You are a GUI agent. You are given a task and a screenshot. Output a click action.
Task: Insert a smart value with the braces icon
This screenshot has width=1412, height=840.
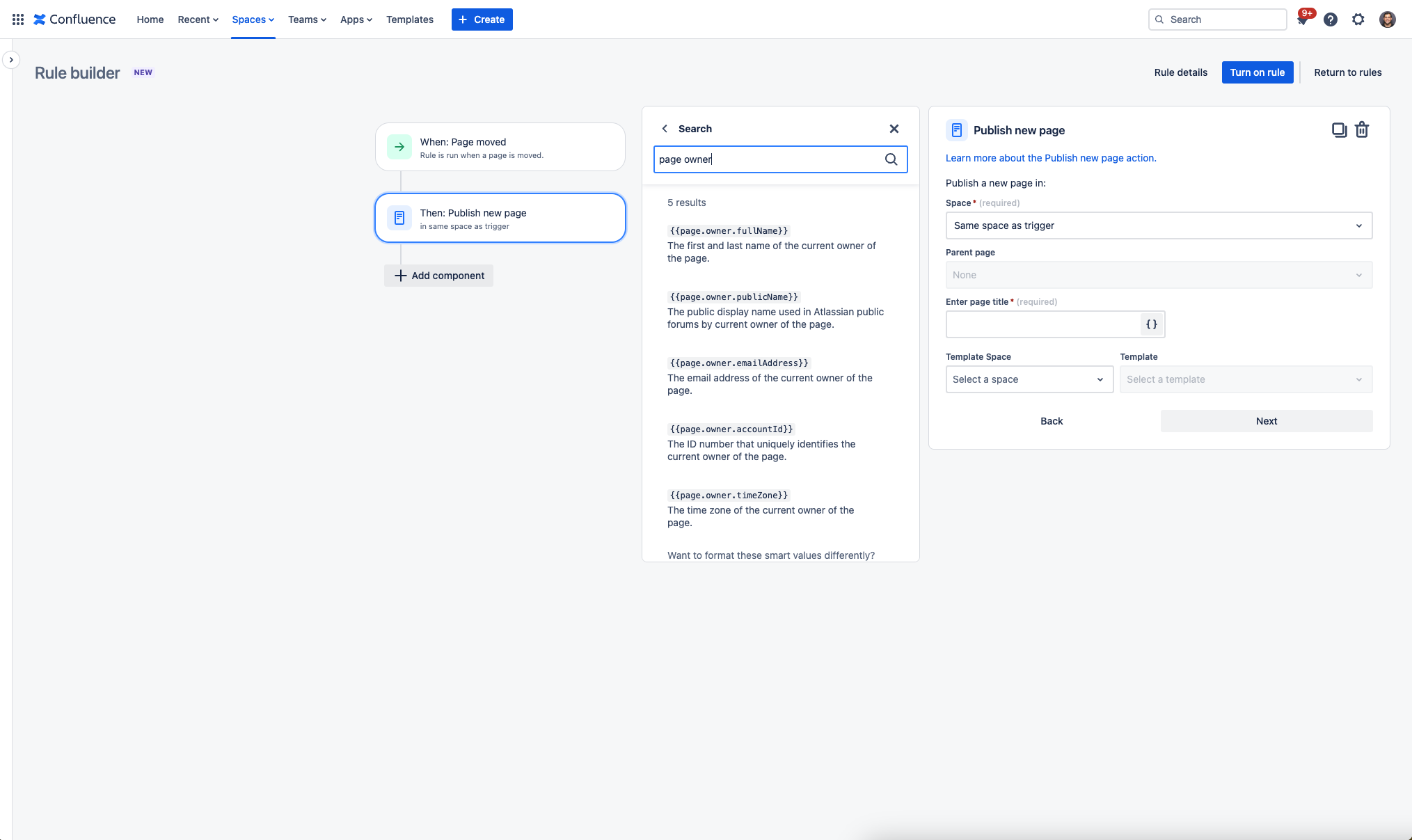(x=1151, y=324)
